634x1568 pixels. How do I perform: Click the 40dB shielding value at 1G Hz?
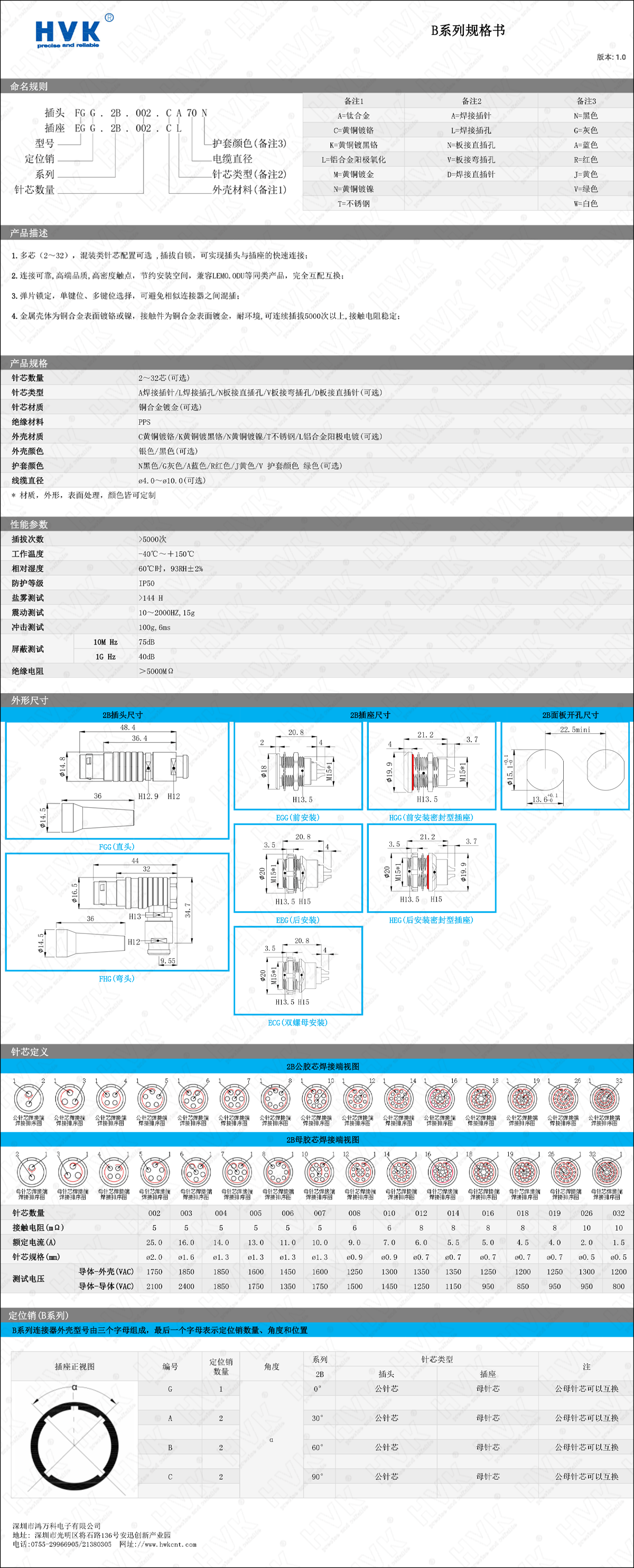pyautogui.click(x=146, y=657)
